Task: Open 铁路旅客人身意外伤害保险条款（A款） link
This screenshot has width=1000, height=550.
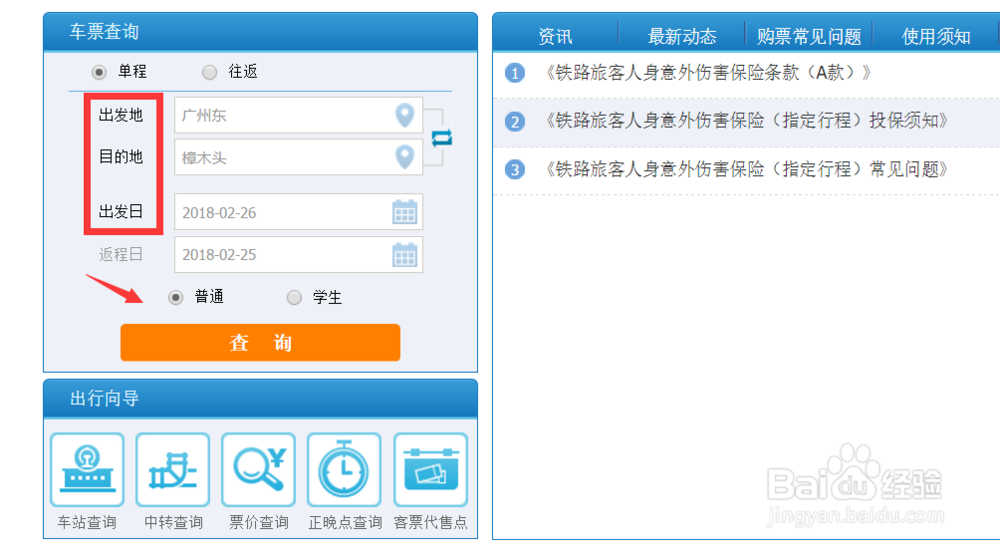Action: pyautogui.click(x=707, y=73)
